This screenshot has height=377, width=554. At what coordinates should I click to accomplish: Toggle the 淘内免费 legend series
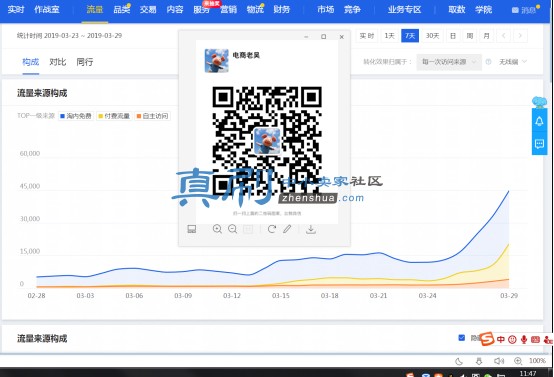[x=76, y=116]
